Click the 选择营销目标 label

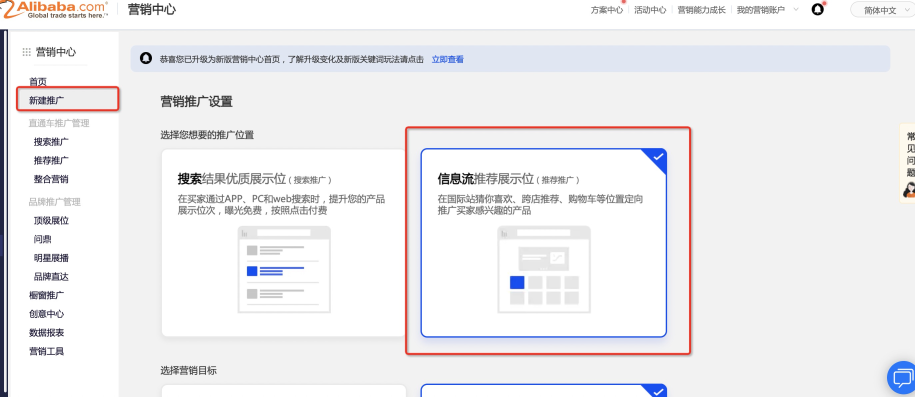pos(188,370)
